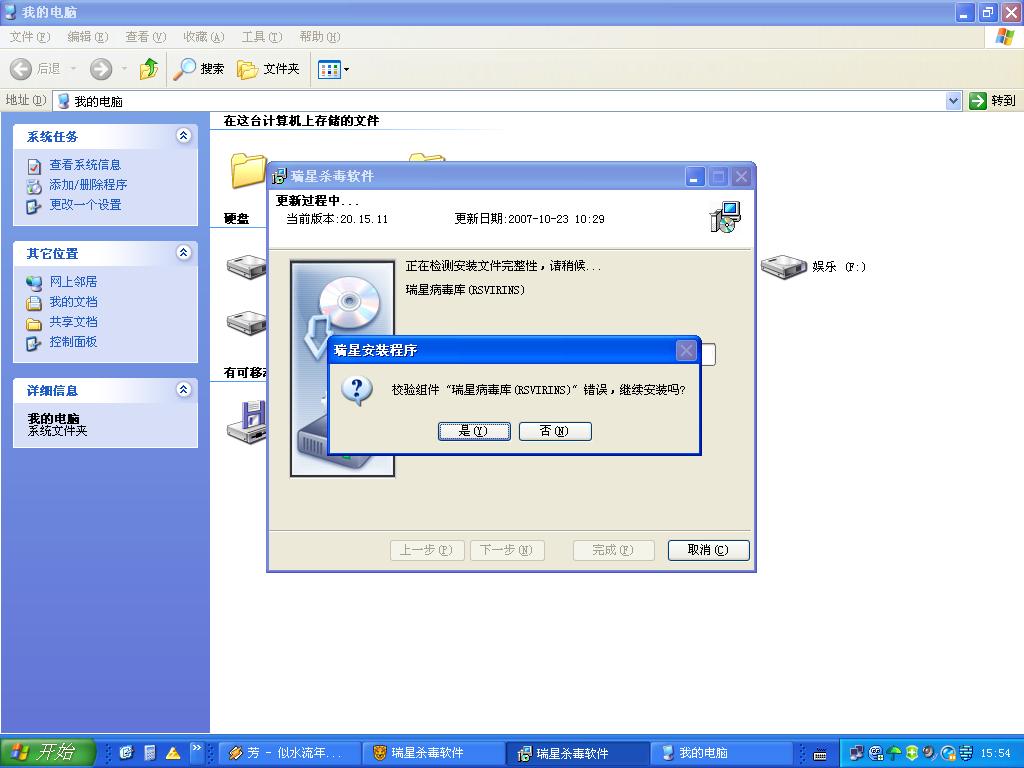Click 取消(C) in the Rising update wizard
The width and height of the screenshot is (1024, 768).
click(x=709, y=550)
